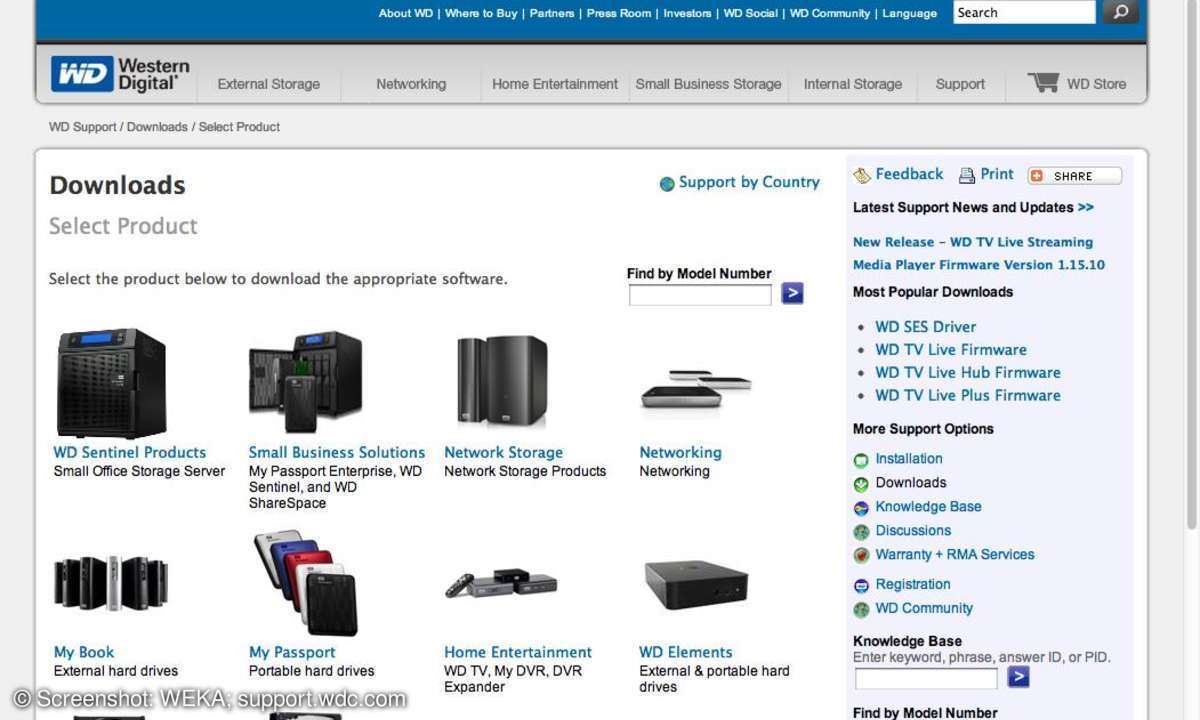Image resolution: width=1200 pixels, height=720 pixels.
Task: Select the My Passport drives image
Action: click(x=303, y=583)
